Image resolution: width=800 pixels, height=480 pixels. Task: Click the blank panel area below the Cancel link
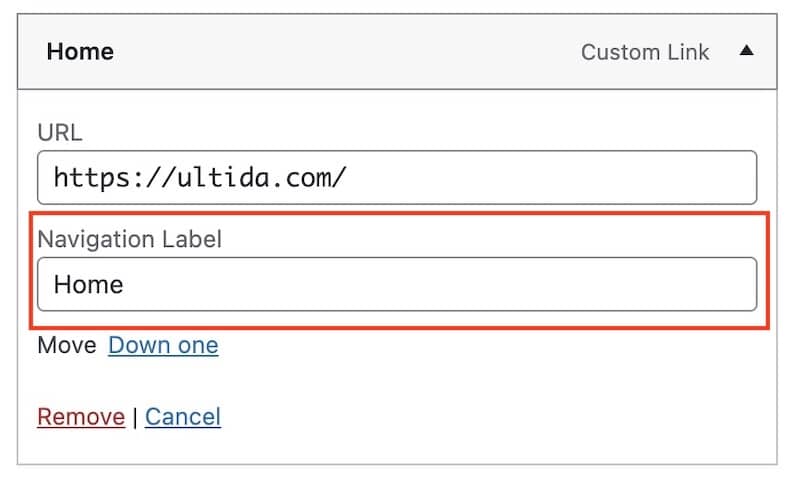click(397, 446)
